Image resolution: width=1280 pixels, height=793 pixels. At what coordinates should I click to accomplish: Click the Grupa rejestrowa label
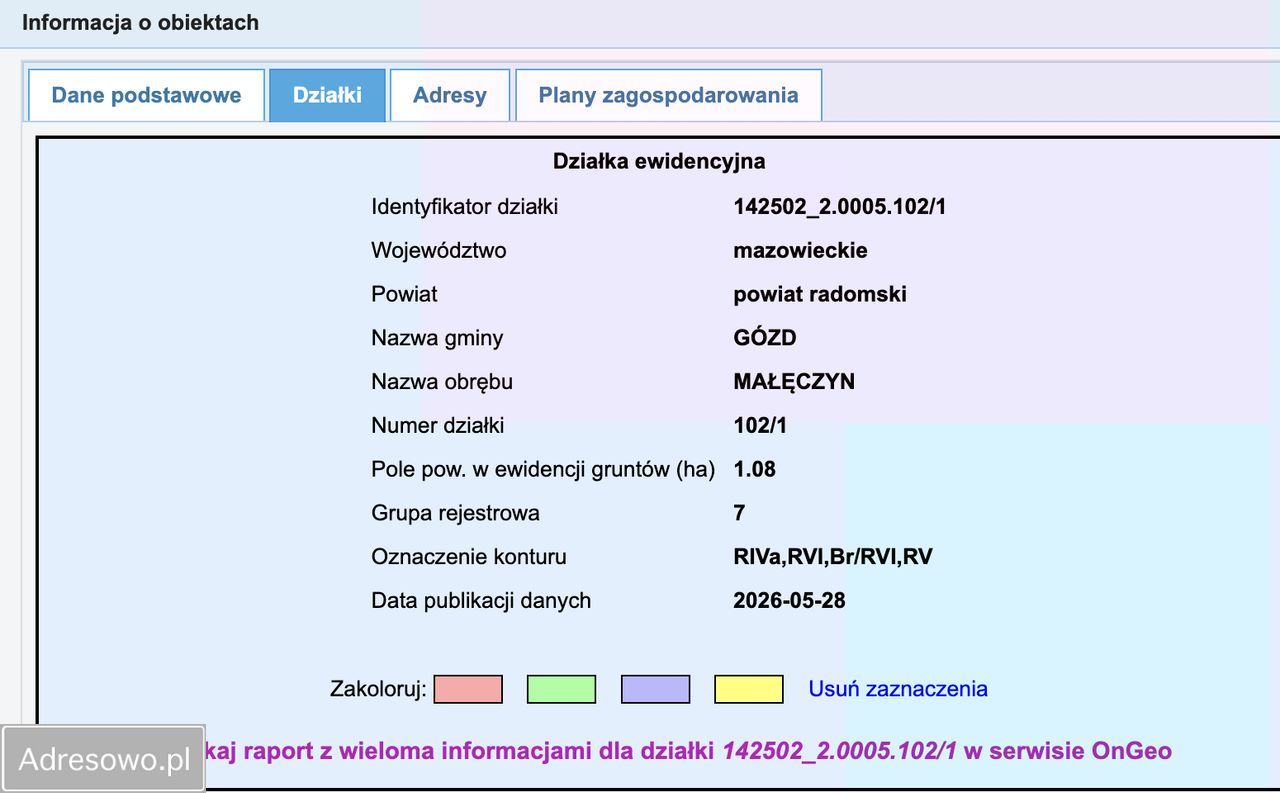click(455, 513)
